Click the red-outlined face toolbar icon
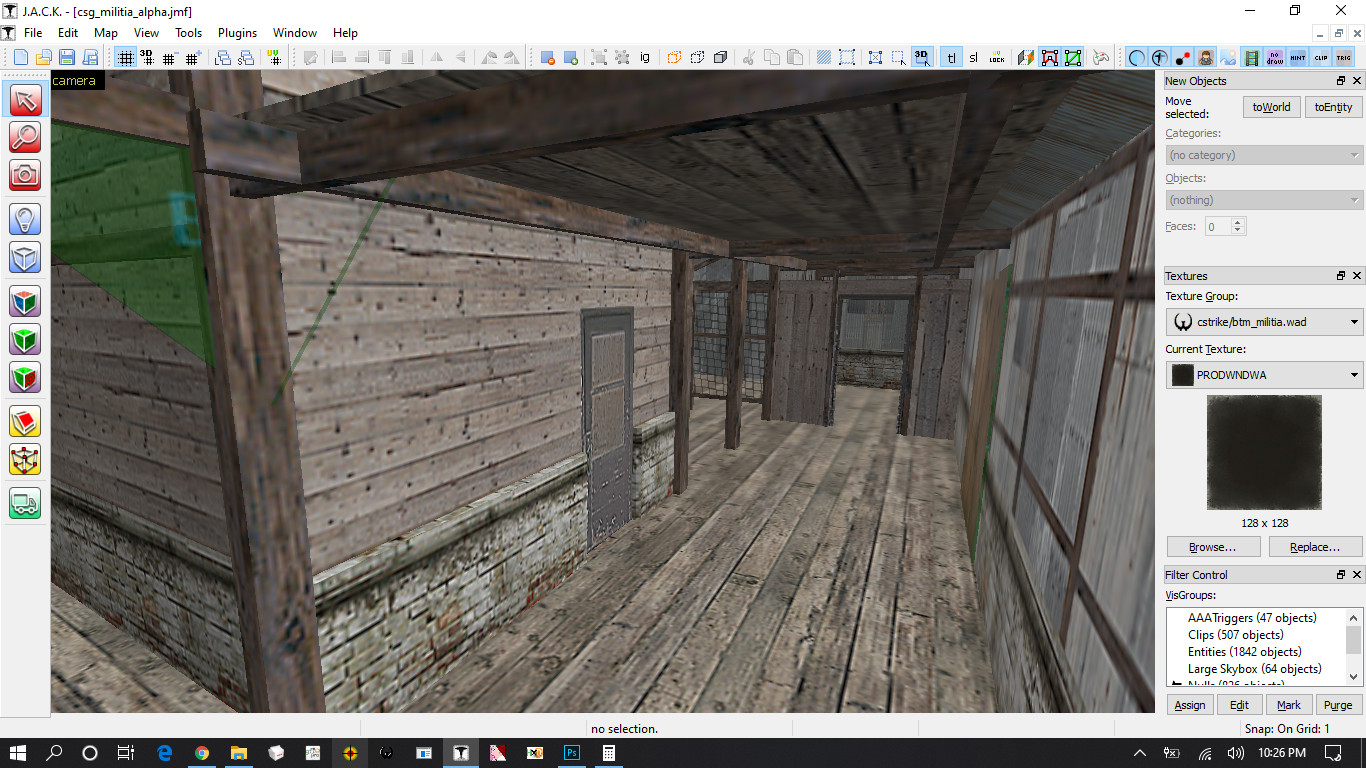The image size is (1366, 768). pyautogui.click(x=1049, y=57)
